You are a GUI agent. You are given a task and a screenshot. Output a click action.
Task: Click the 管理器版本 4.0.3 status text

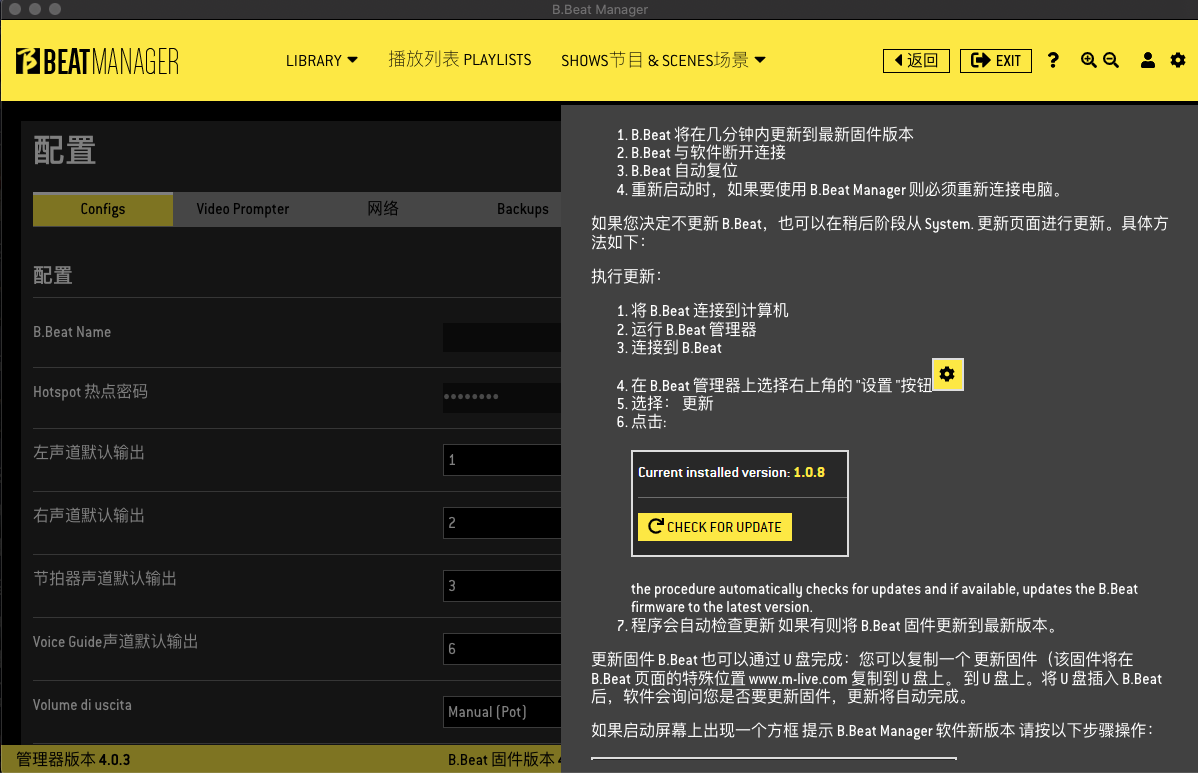tap(73, 760)
